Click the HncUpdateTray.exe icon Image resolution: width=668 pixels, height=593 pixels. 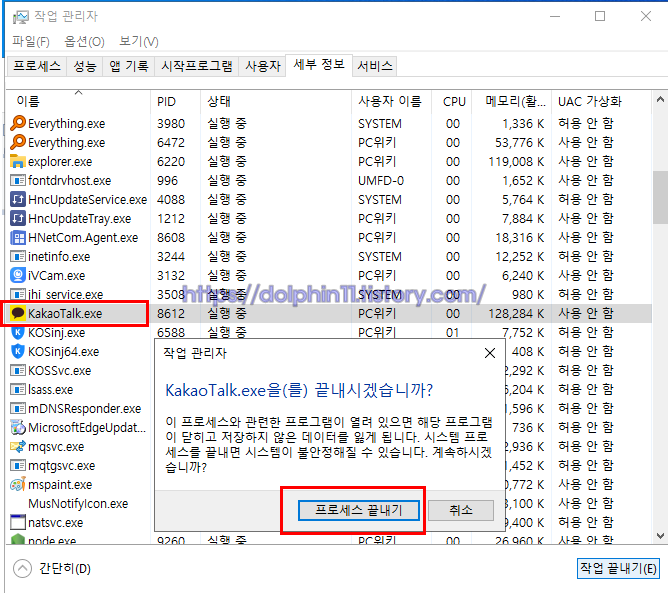point(17,219)
